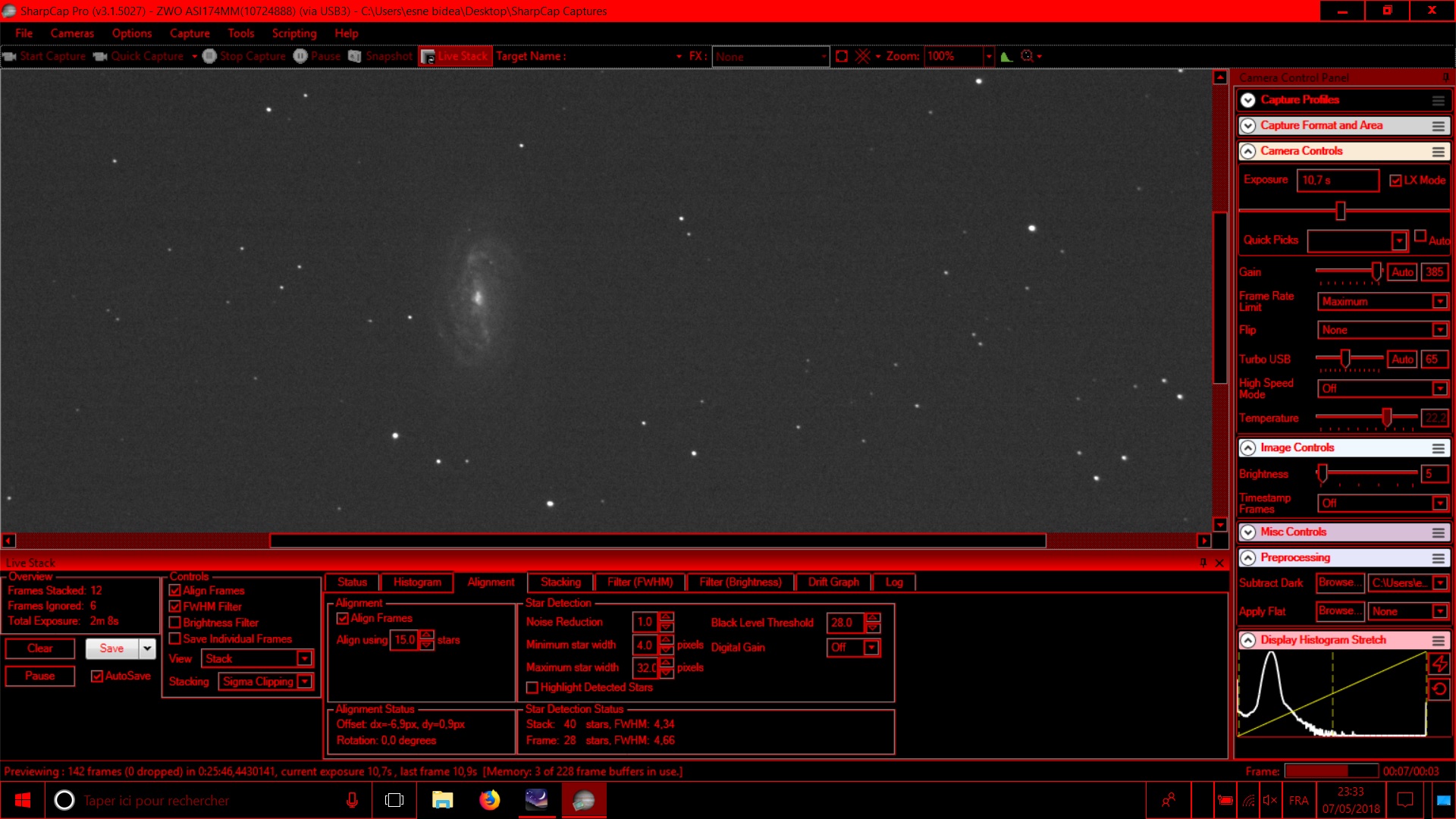Open Firefox from the taskbar
1456x819 pixels.
click(490, 800)
